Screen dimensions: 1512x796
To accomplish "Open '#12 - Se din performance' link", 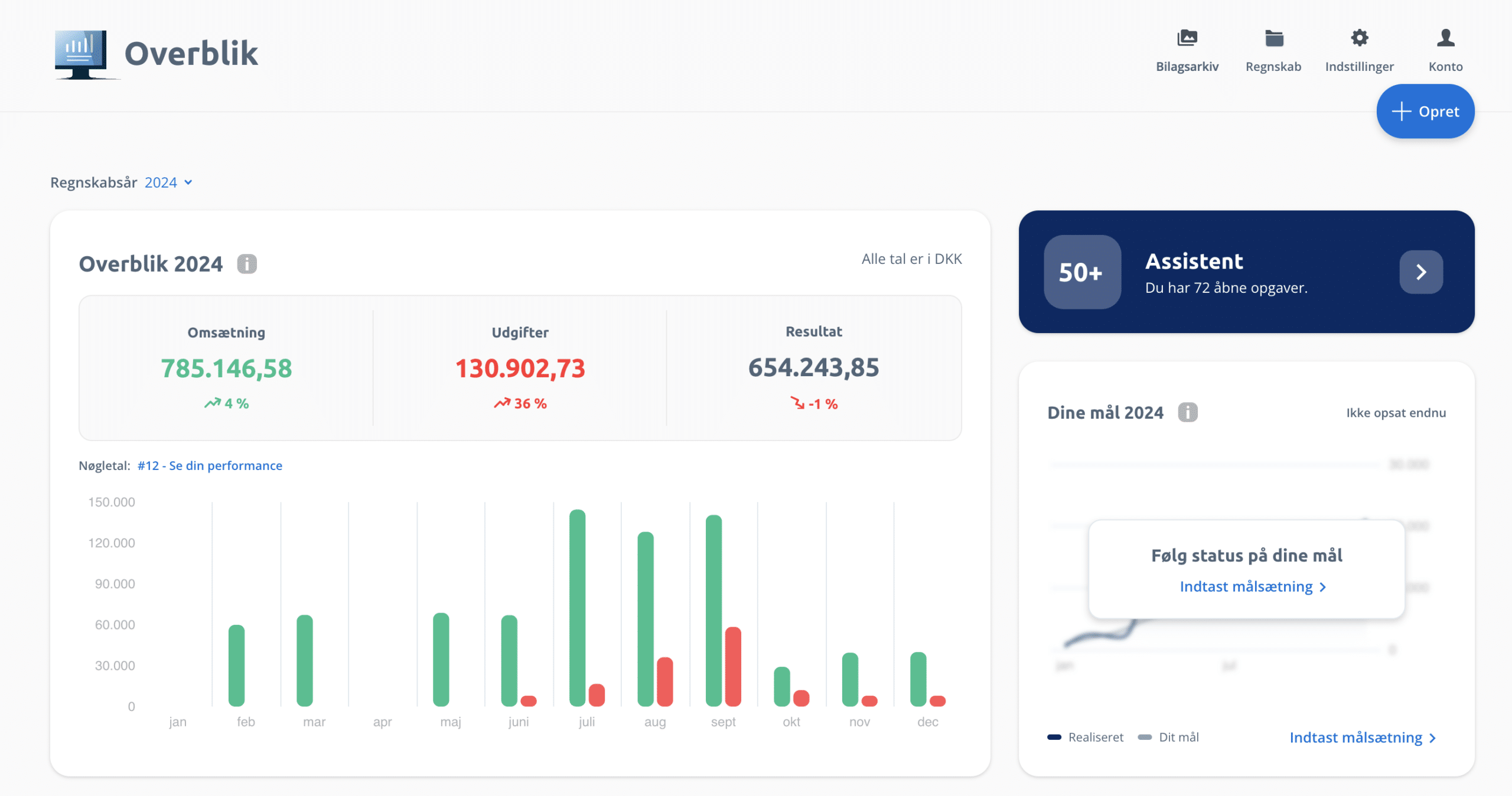I will 210,466.
